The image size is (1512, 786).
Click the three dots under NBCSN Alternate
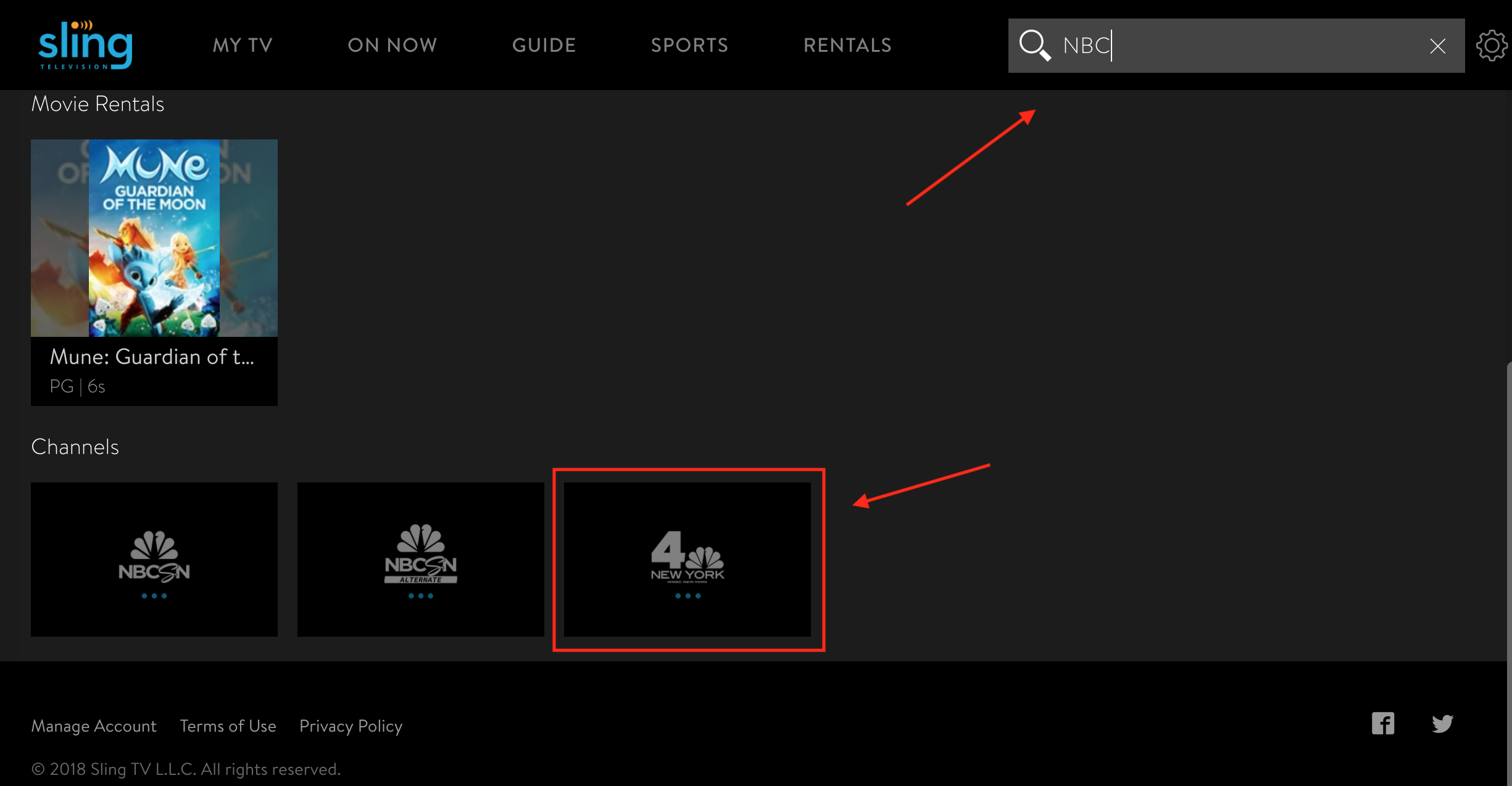[421, 596]
